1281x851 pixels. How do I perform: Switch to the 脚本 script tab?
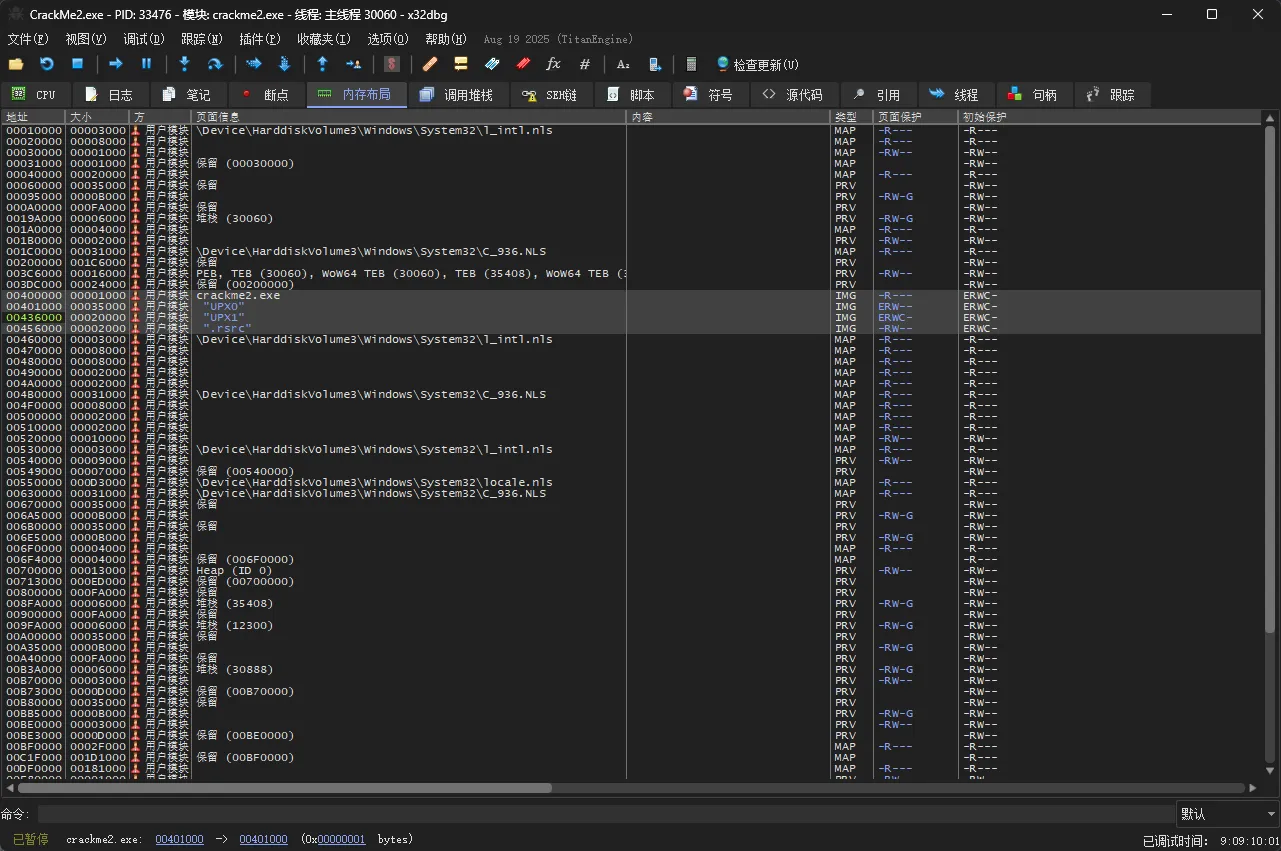pos(632,95)
